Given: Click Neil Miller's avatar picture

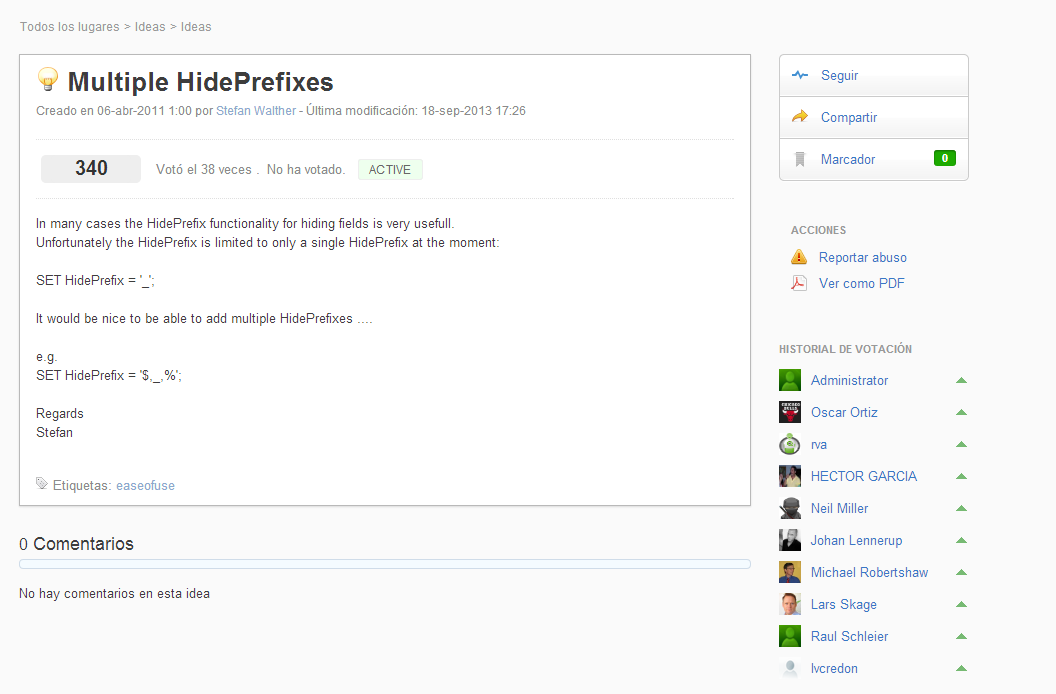Looking at the screenshot, I should pyautogui.click(x=790, y=508).
